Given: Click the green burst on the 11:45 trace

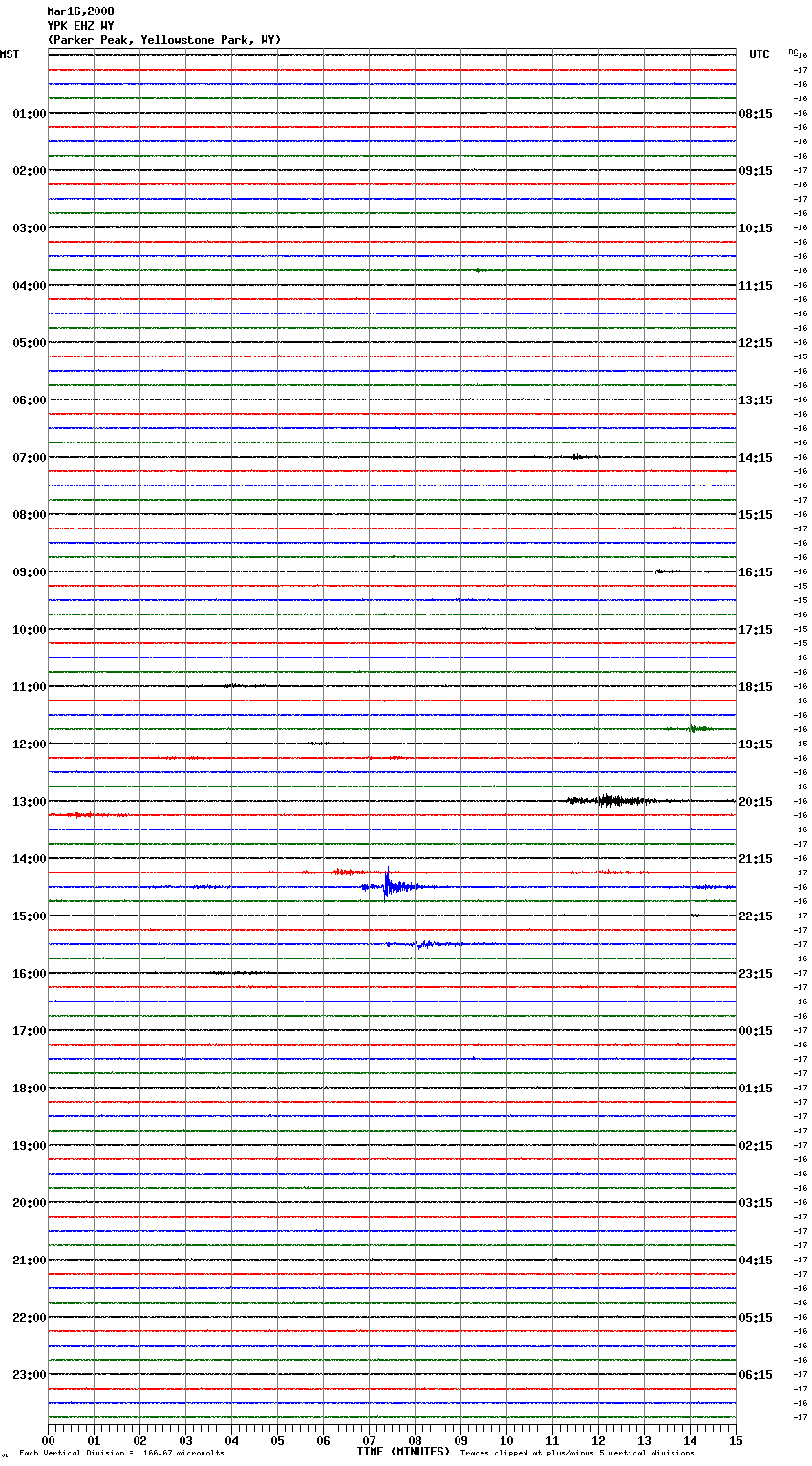Looking at the screenshot, I should point(700,729).
